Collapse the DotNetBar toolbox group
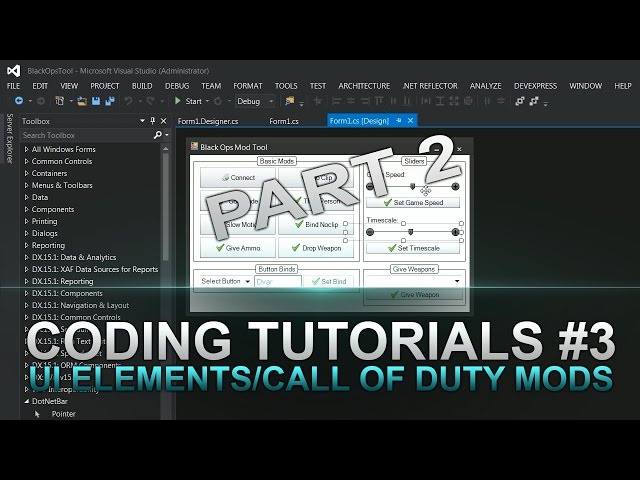 (x=27, y=401)
